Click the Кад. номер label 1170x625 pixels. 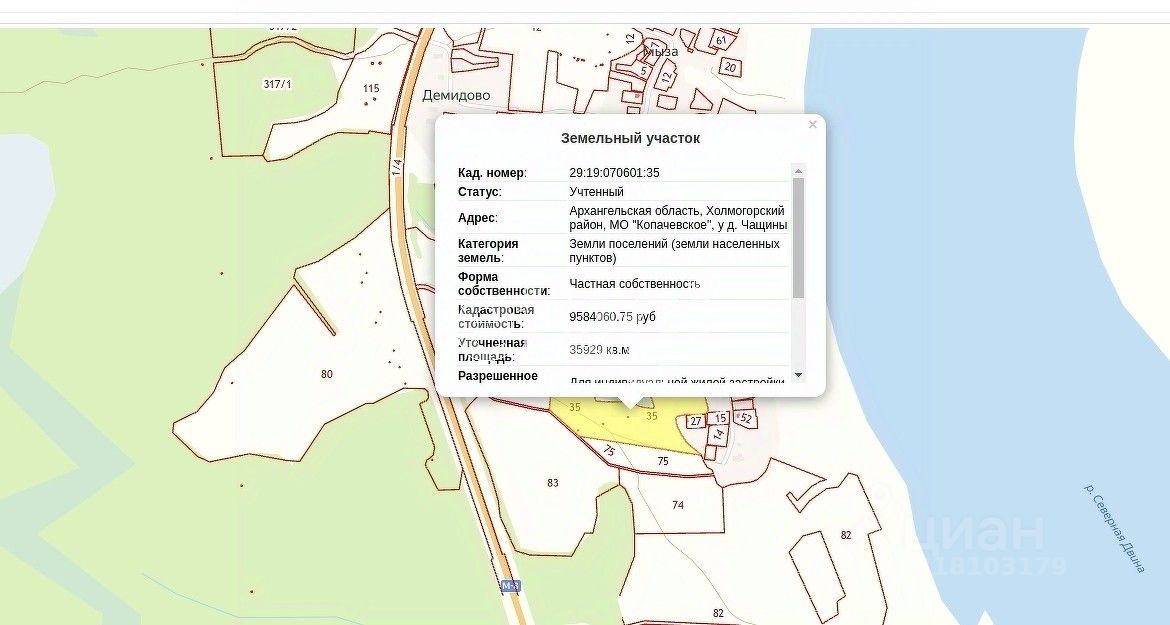(492, 173)
